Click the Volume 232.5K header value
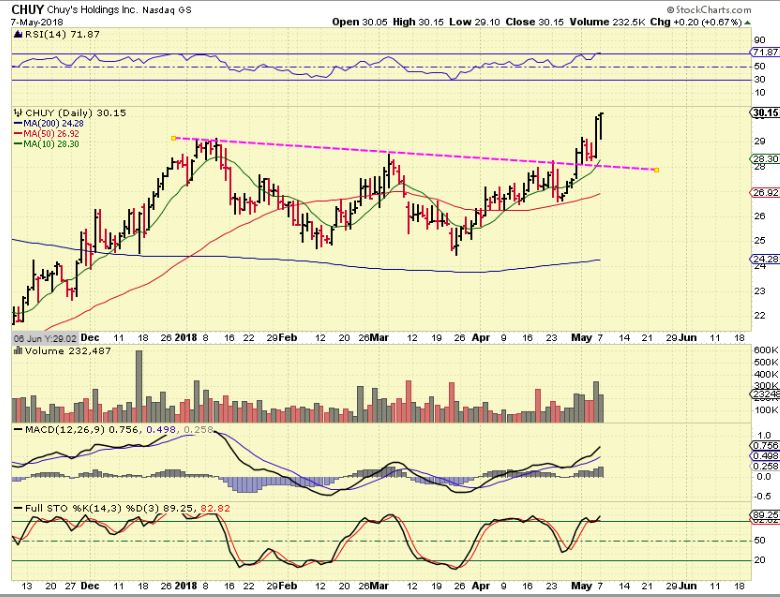Viewport: 780px width, 597px height. [x=607, y=22]
